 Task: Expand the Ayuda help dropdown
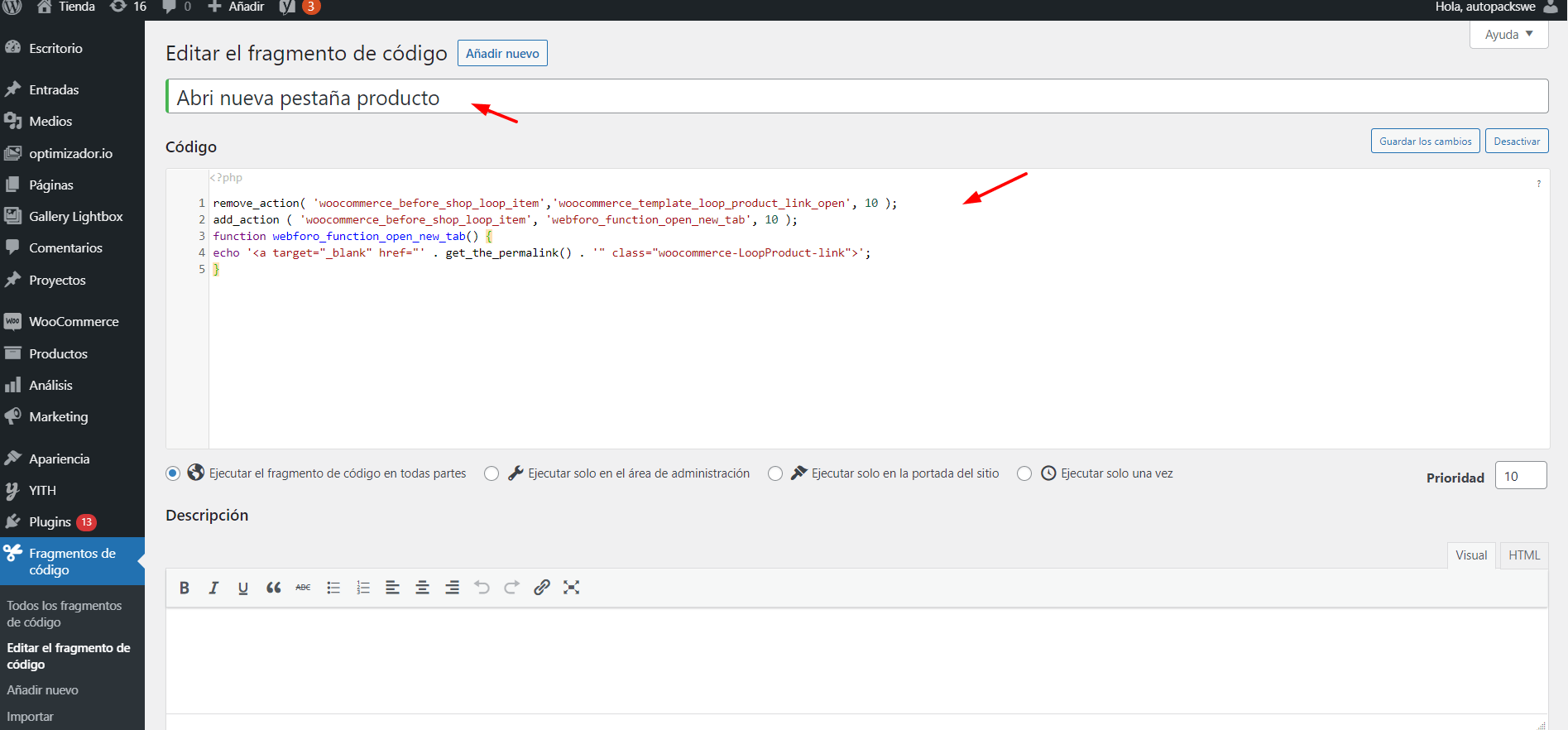[1509, 35]
